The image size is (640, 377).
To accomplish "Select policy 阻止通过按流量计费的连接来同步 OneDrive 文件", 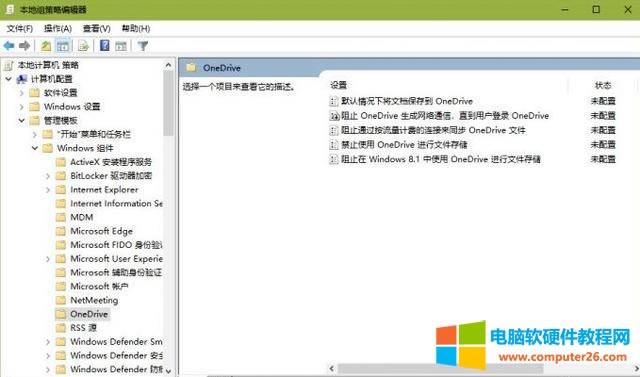I will [433, 130].
